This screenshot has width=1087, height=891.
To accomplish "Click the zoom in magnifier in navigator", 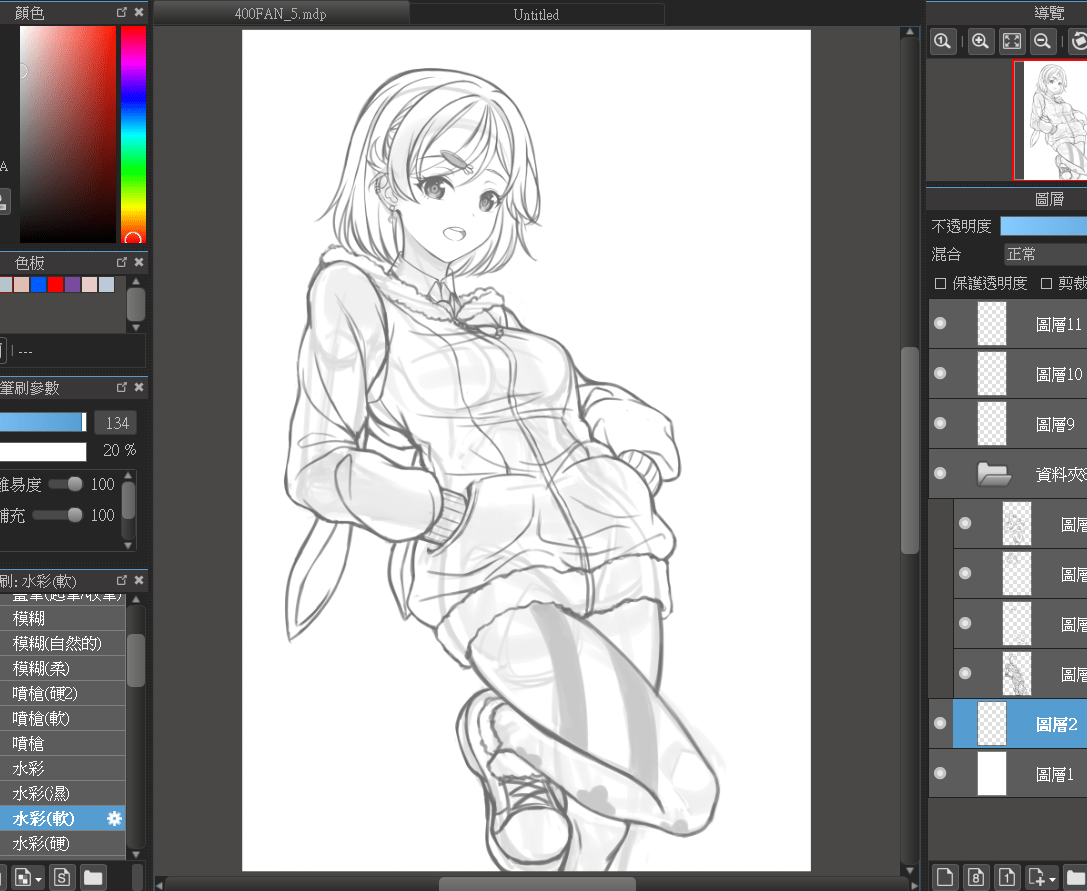I will coord(980,41).
